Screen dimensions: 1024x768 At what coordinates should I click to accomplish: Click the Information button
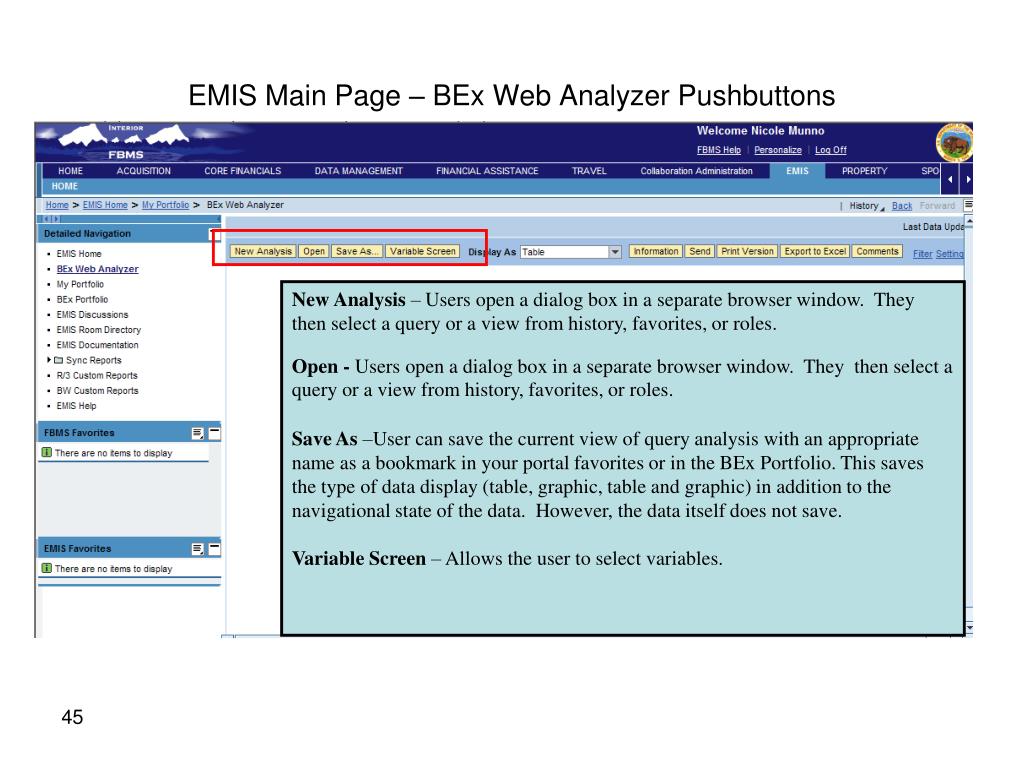[656, 251]
